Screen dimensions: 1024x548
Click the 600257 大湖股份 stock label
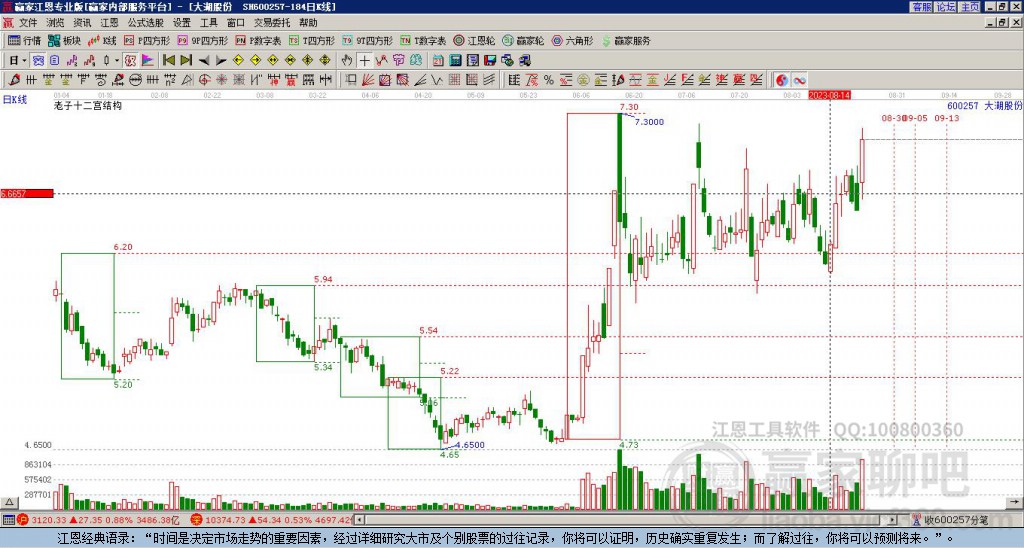coord(985,105)
